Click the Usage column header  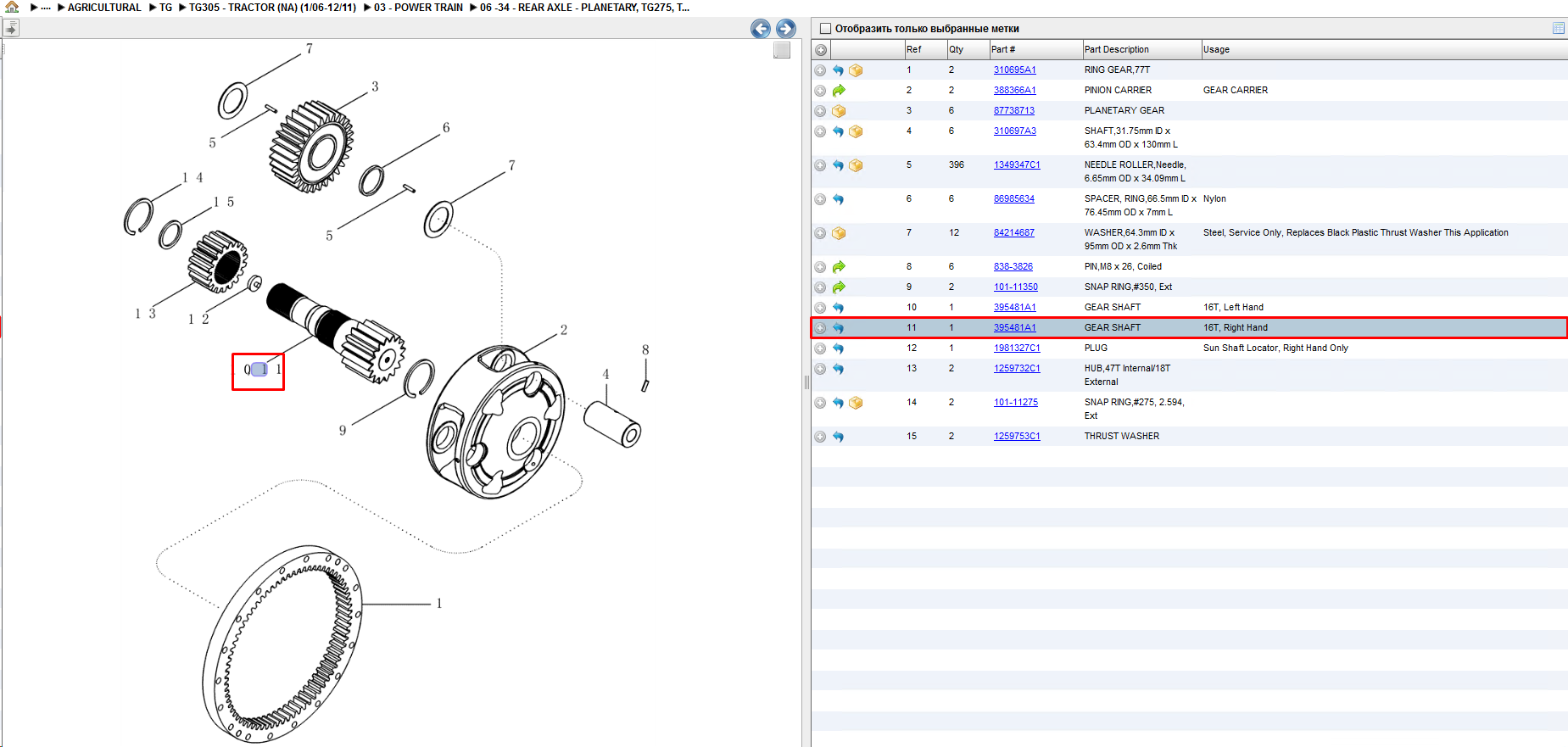click(1384, 50)
